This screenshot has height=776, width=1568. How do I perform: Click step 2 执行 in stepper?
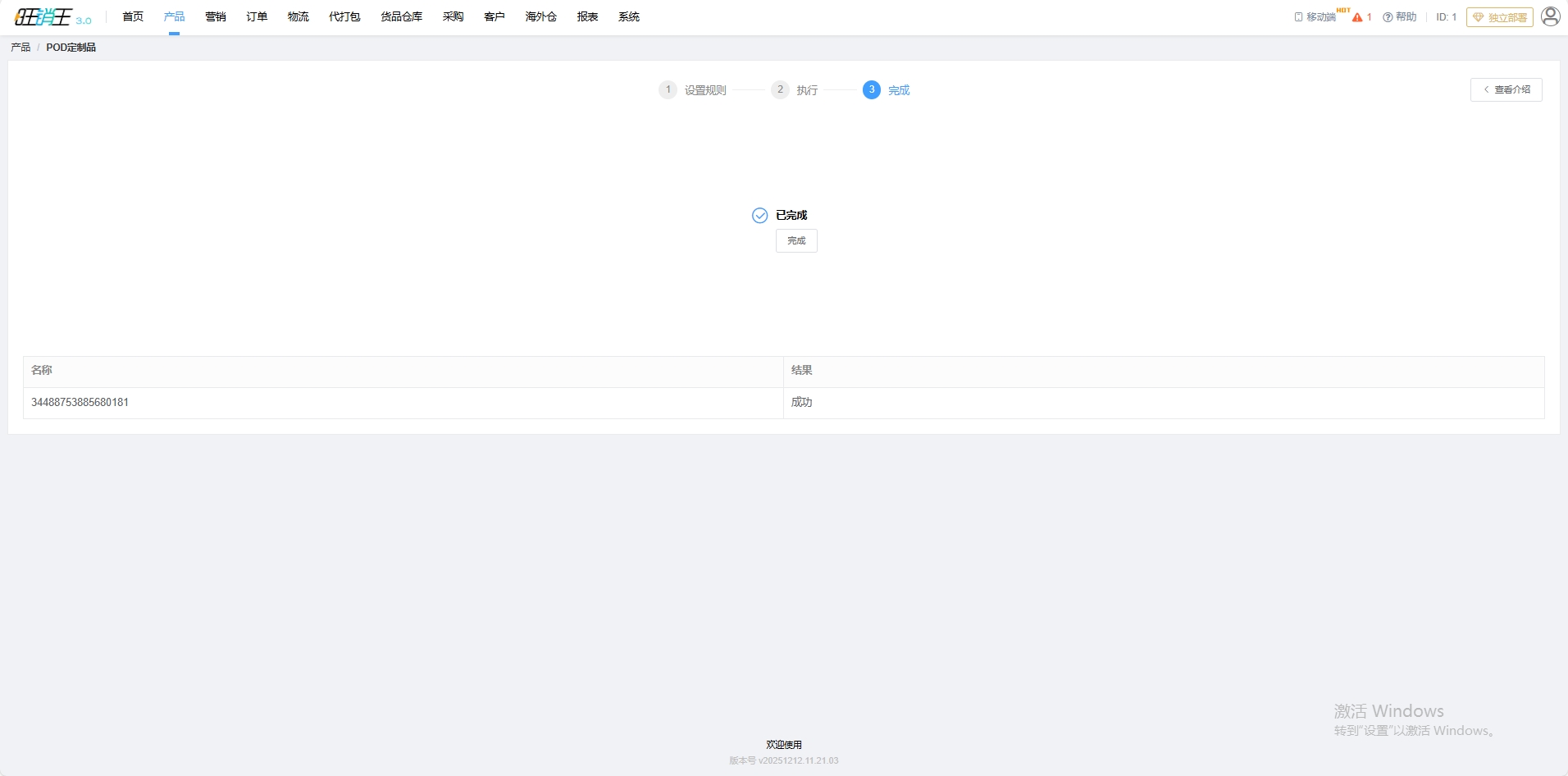[795, 90]
